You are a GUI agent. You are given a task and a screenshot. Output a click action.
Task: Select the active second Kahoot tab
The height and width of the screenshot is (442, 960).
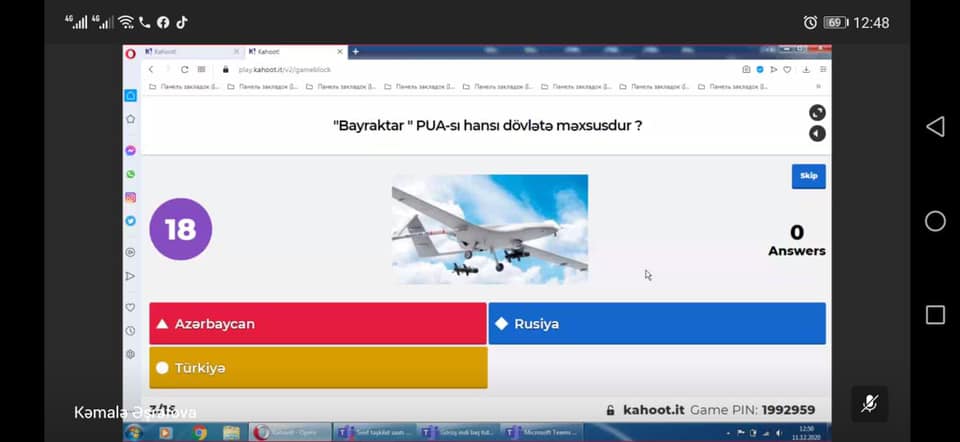click(x=296, y=52)
